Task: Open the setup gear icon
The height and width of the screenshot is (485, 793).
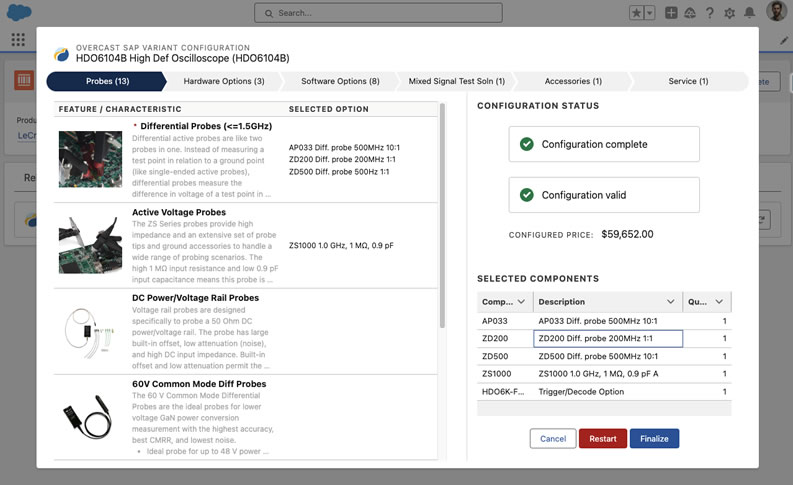Action: [x=729, y=13]
